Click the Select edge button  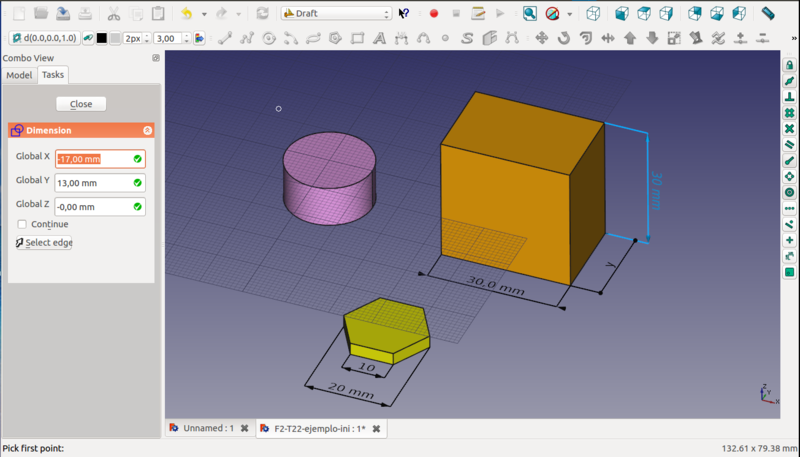[x=44, y=242]
